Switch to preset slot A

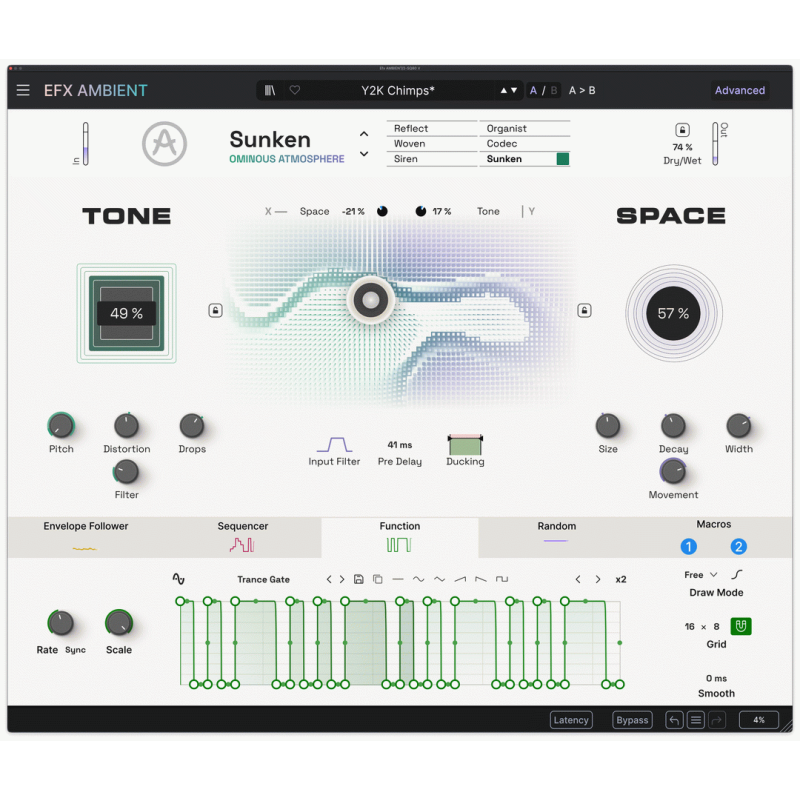coord(533,90)
